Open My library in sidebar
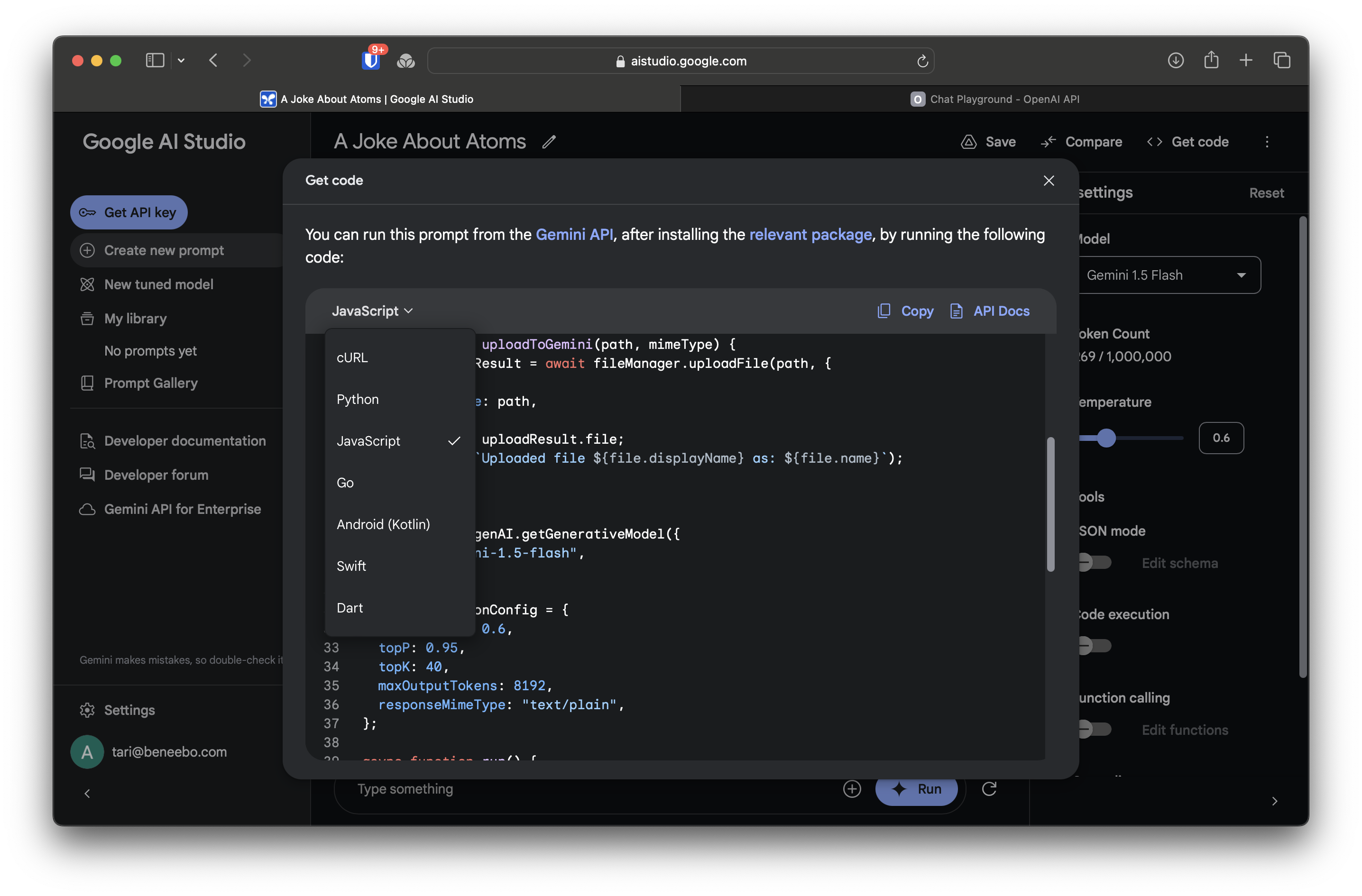This screenshot has height=896, width=1362. point(124,318)
